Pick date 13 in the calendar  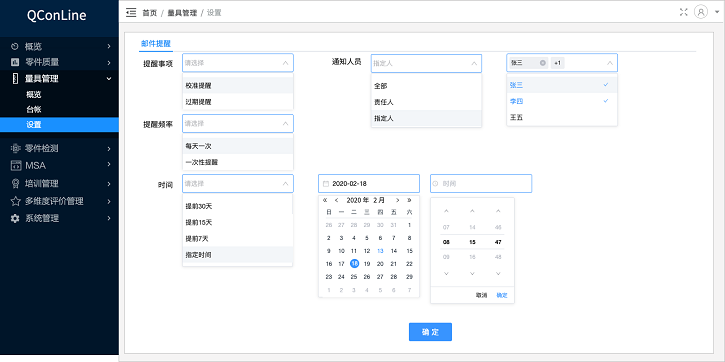point(380,251)
